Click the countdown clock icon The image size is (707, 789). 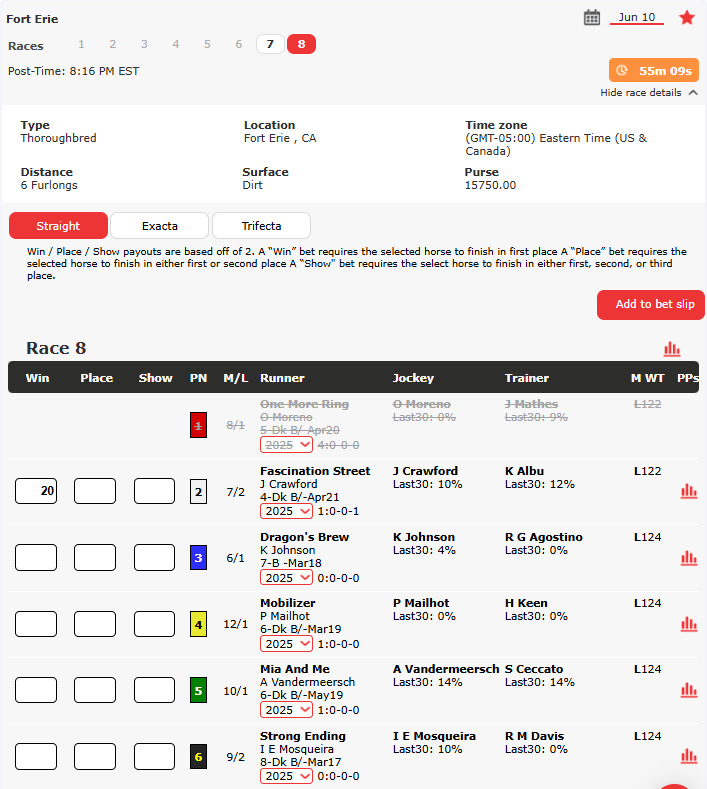pyautogui.click(x=622, y=70)
